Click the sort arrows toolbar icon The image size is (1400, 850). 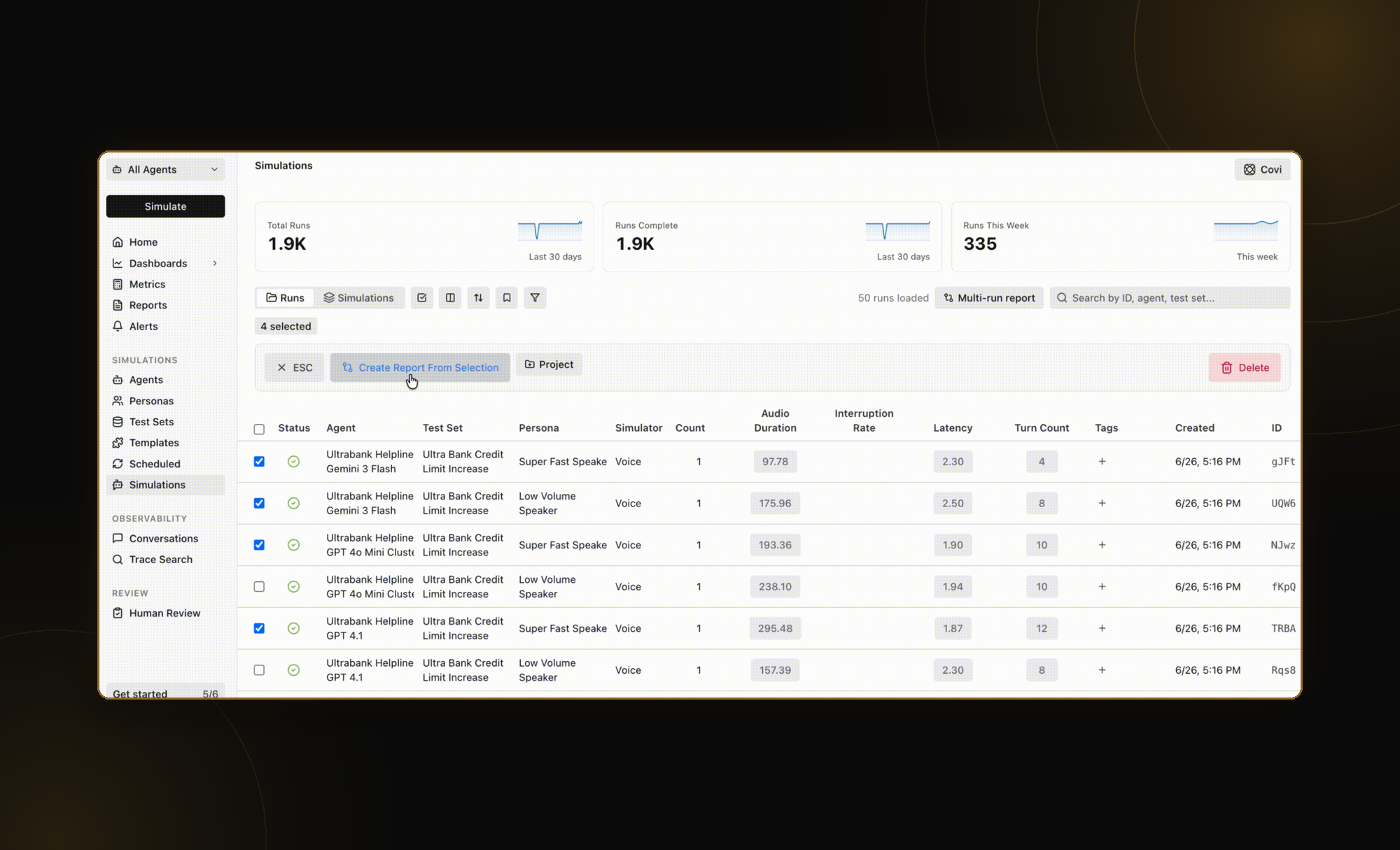pyautogui.click(x=478, y=297)
